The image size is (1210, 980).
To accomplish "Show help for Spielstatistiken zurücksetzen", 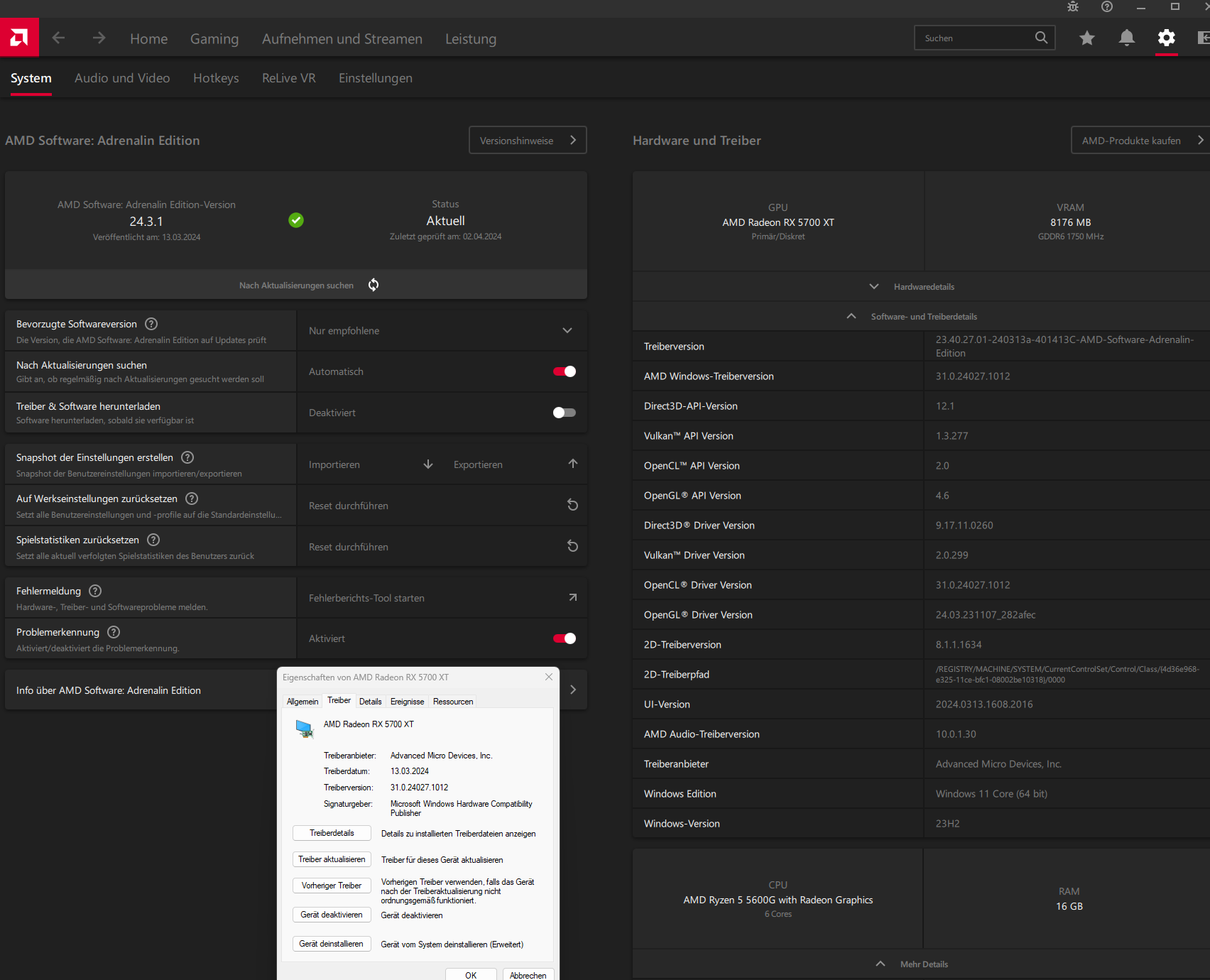I will [x=153, y=540].
